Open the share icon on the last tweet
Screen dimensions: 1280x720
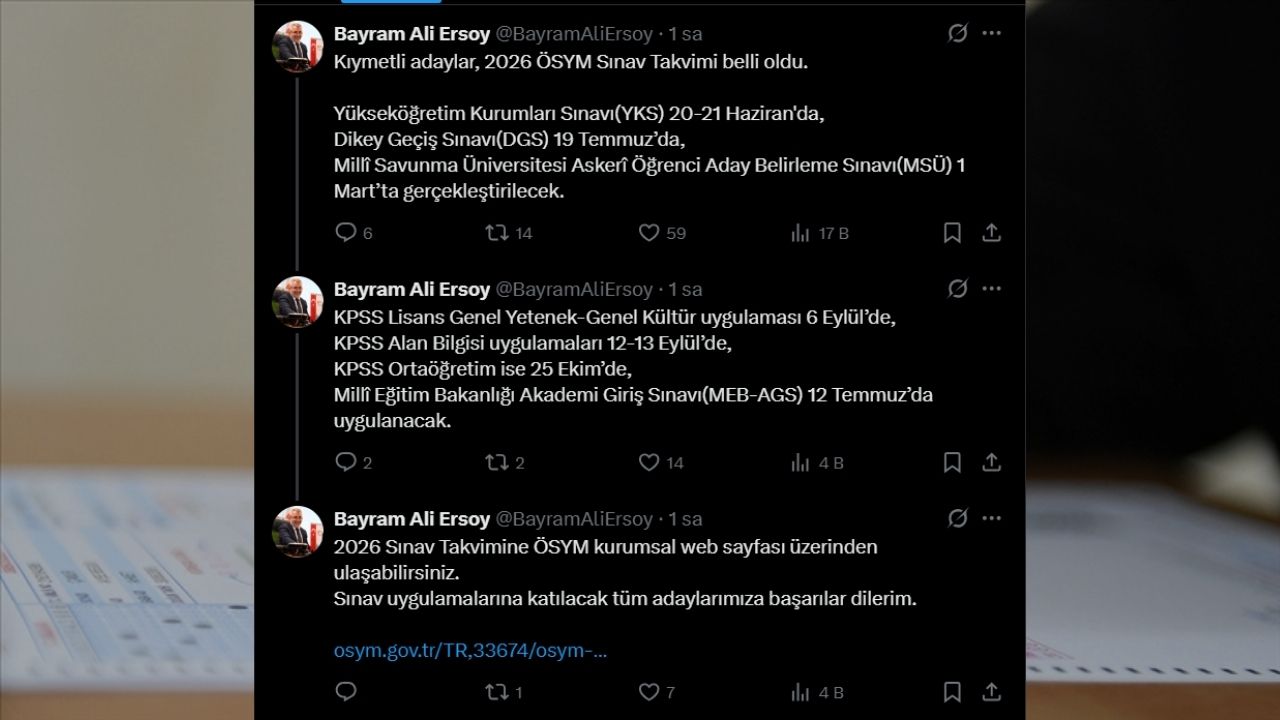[x=992, y=691]
